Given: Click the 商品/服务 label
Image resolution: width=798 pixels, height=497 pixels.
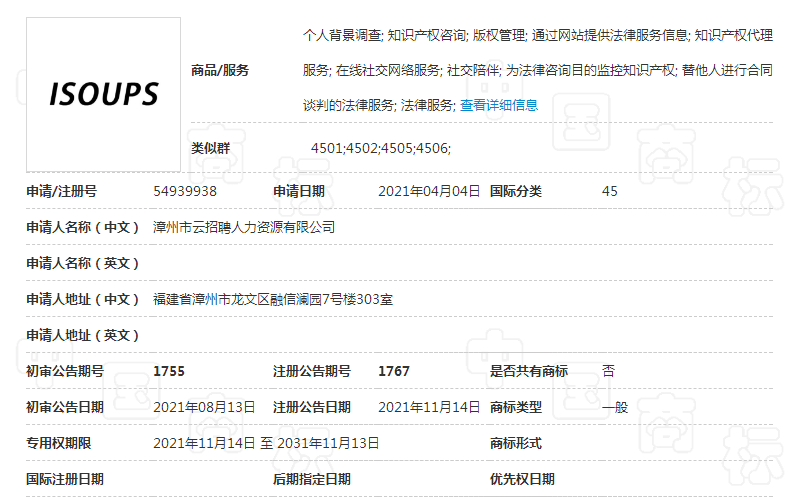Looking at the screenshot, I should pos(220,70).
